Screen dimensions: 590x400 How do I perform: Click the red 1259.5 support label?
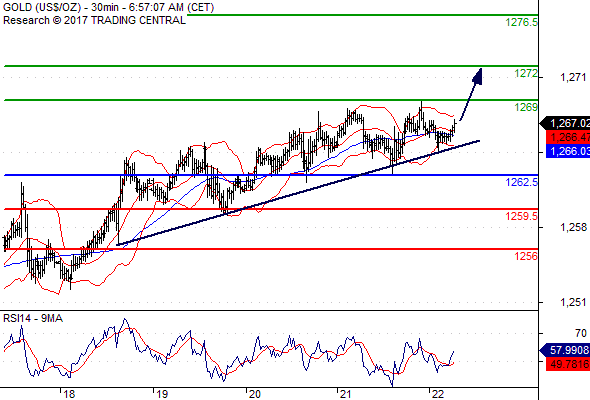[x=522, y=216]
